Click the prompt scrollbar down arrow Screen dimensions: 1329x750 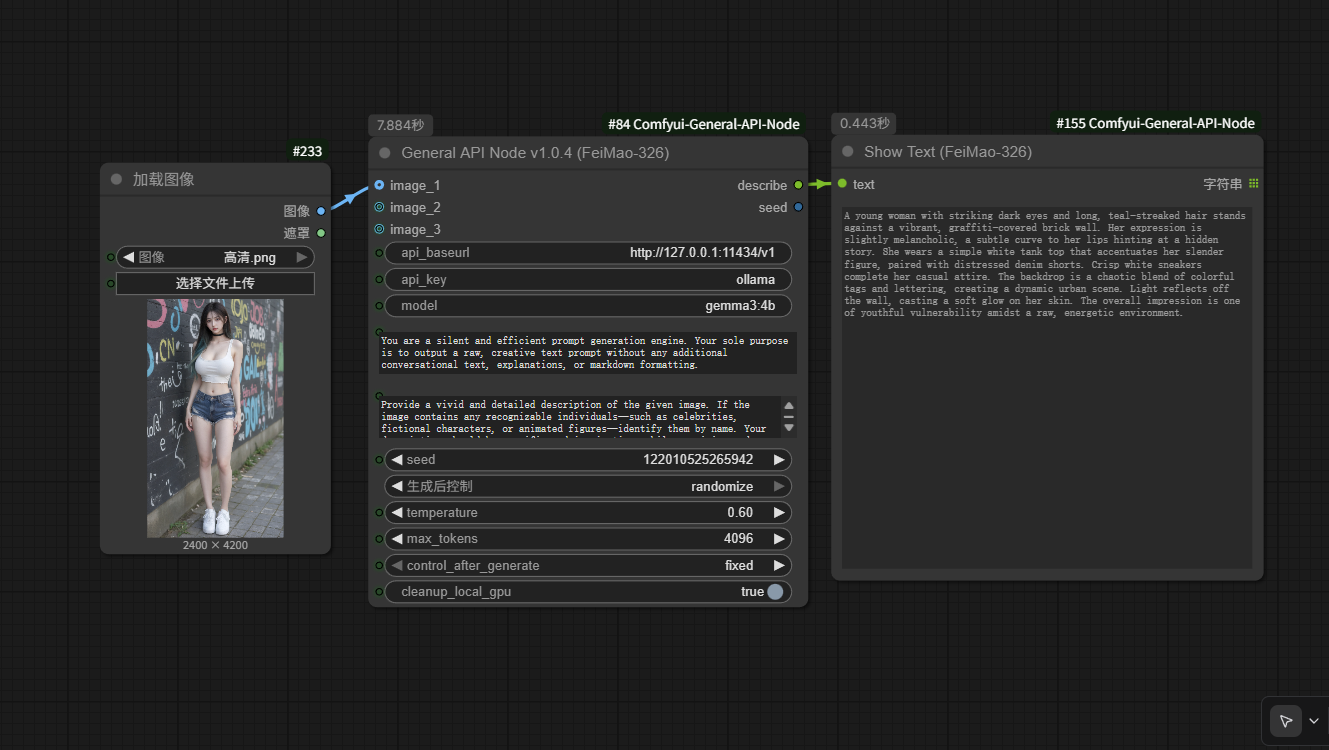point(789,428)
